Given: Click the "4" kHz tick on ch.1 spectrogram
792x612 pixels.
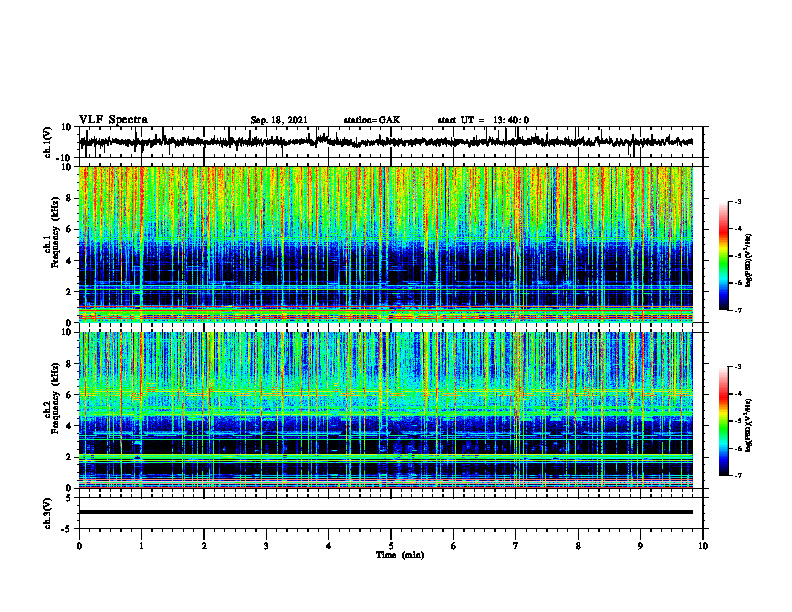Looking at the screenshot, I should [70, 261].
